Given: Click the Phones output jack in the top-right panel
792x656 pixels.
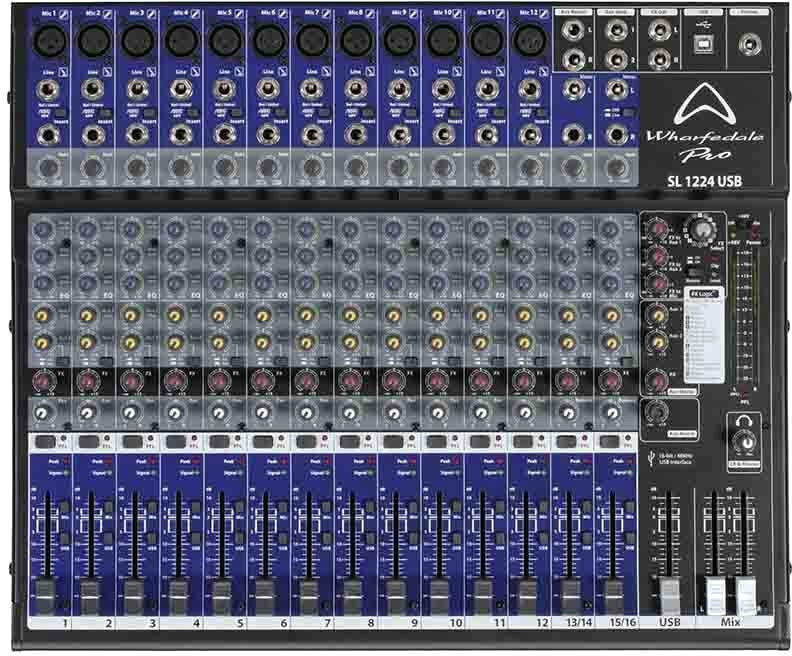Looking at the screenshot, I should point(750,44).
